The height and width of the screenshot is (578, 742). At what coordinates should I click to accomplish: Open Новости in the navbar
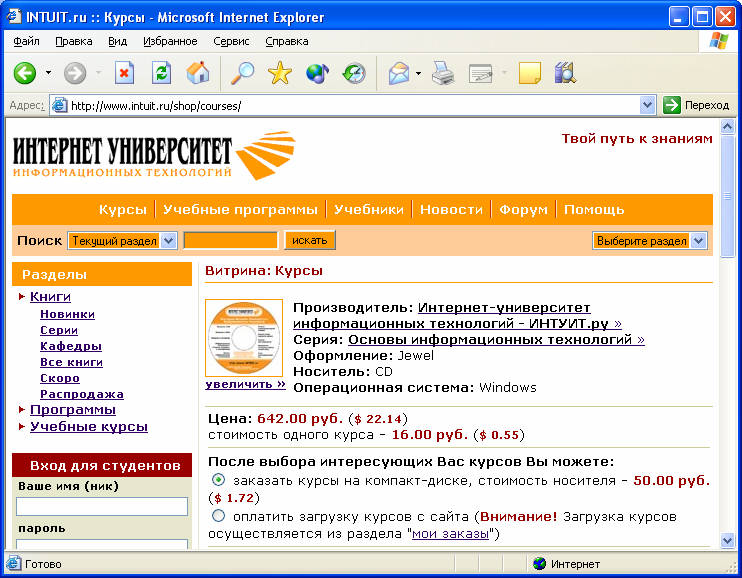(x=451, y=209)
